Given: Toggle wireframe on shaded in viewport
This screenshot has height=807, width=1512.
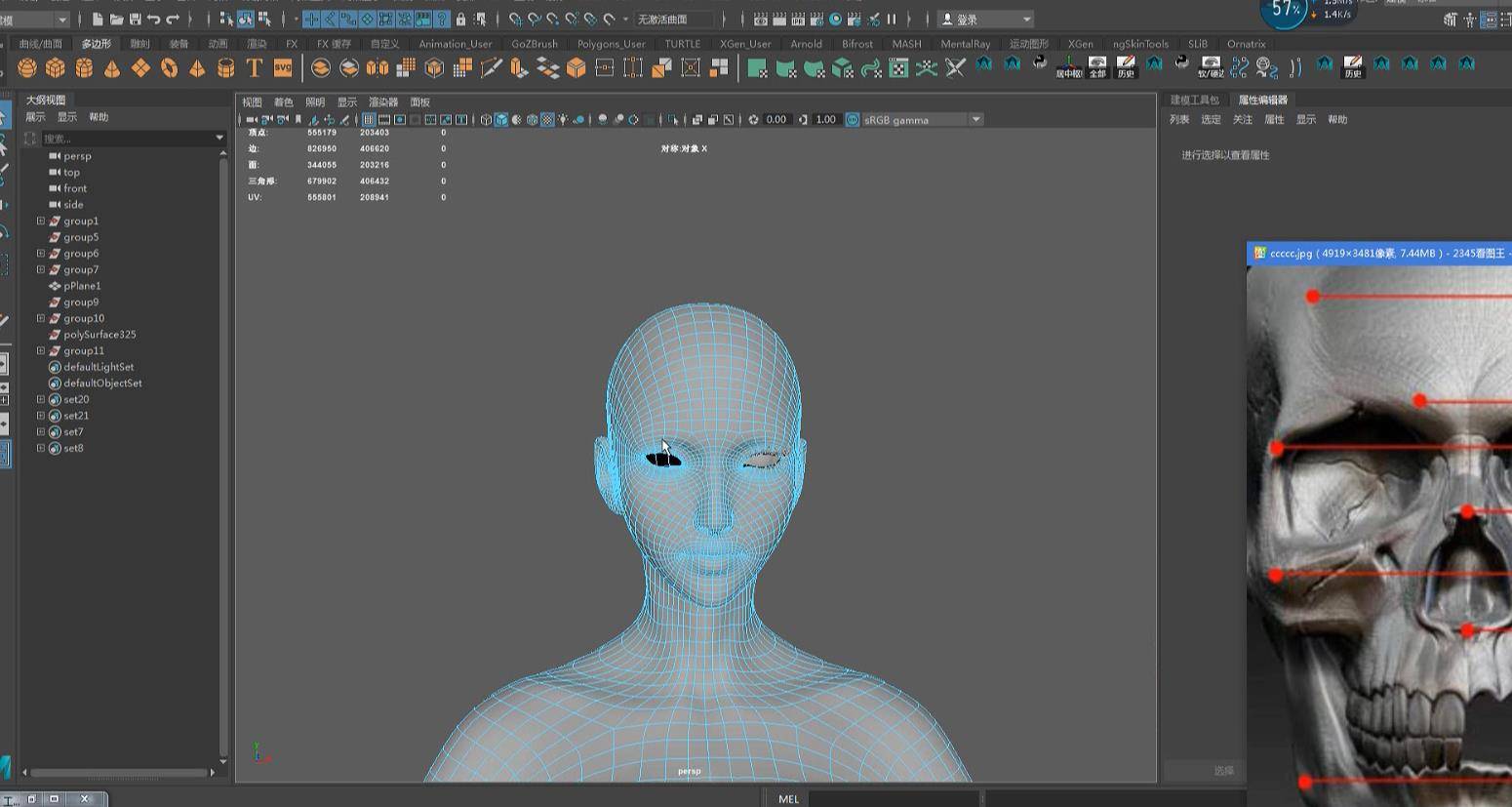Looking at the screenshot, I should tap(533, 119).
